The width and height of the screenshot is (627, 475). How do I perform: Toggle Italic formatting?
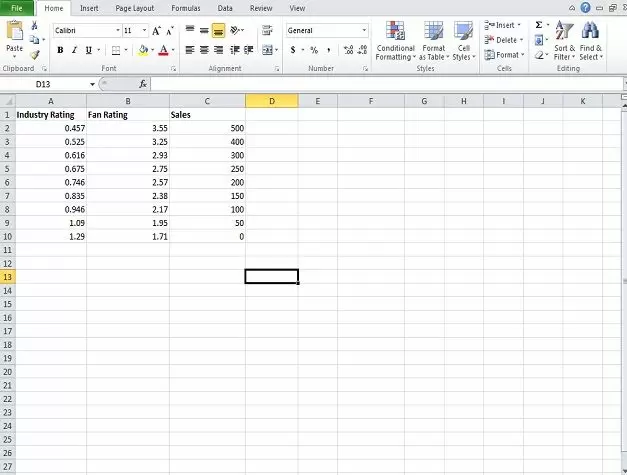coord(74,50)
